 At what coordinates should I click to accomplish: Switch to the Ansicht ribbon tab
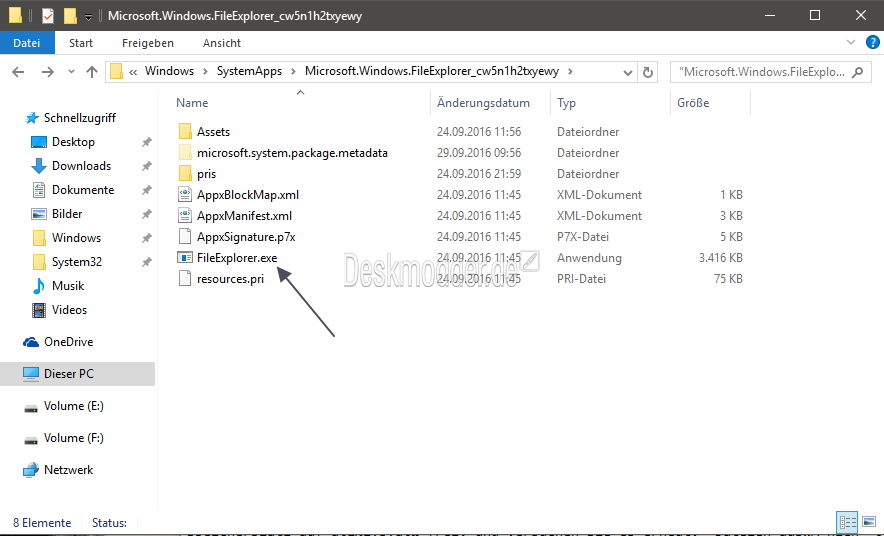222,43
